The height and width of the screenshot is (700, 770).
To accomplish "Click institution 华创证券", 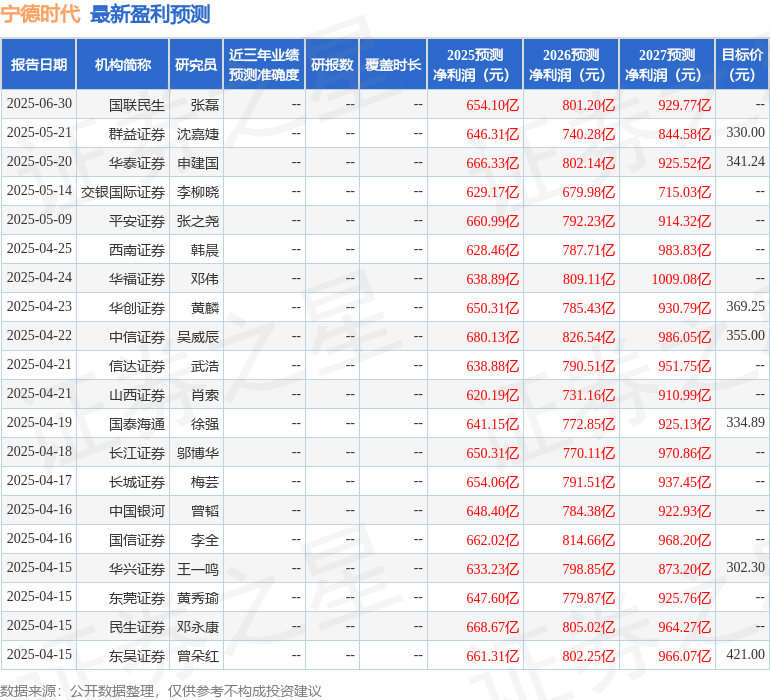I will click(x=137, y=308).
